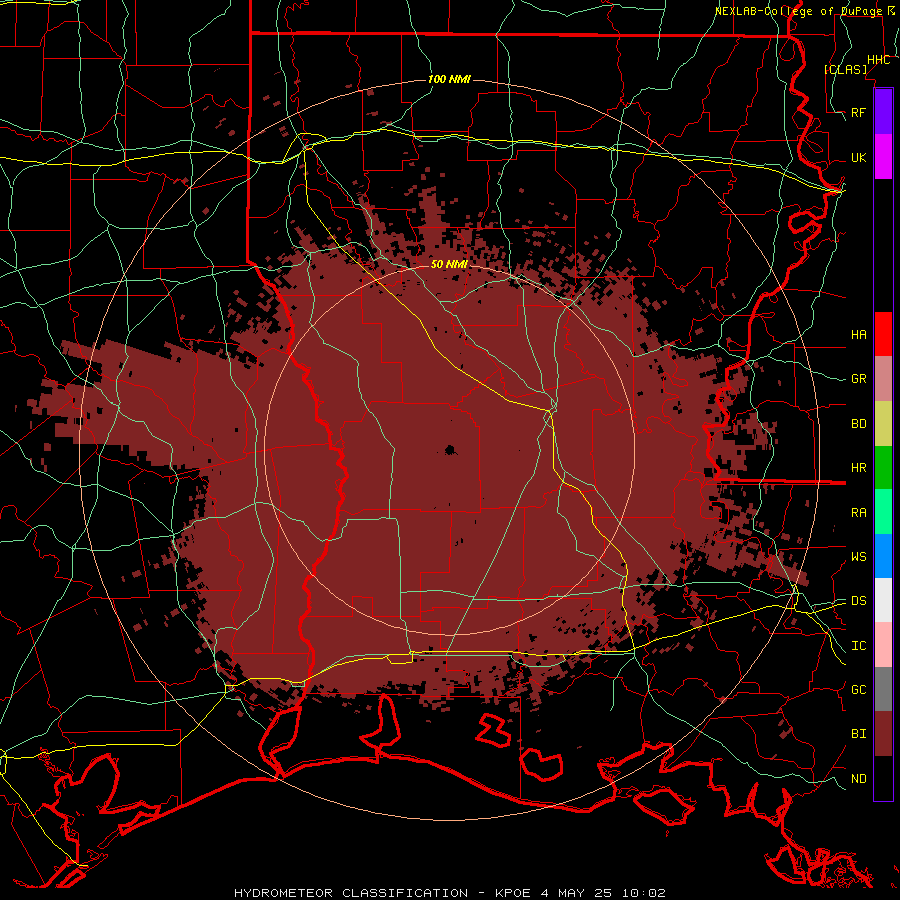Click the 'HR' legend label
The height and width of the screenshot is (900, 900).
click(x=858, y=468)
